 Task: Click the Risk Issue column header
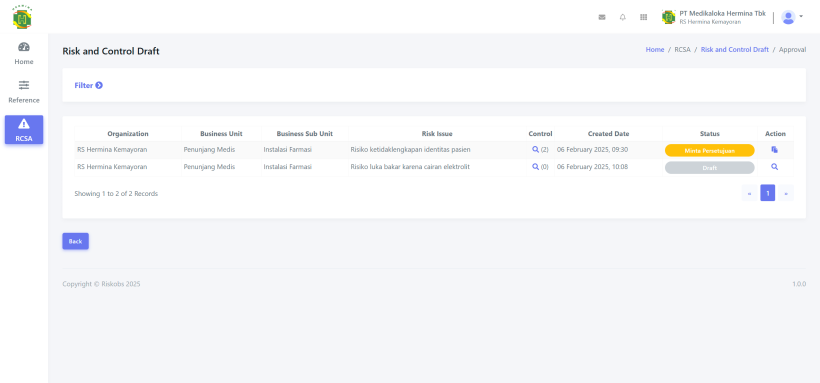pos(437,133)
